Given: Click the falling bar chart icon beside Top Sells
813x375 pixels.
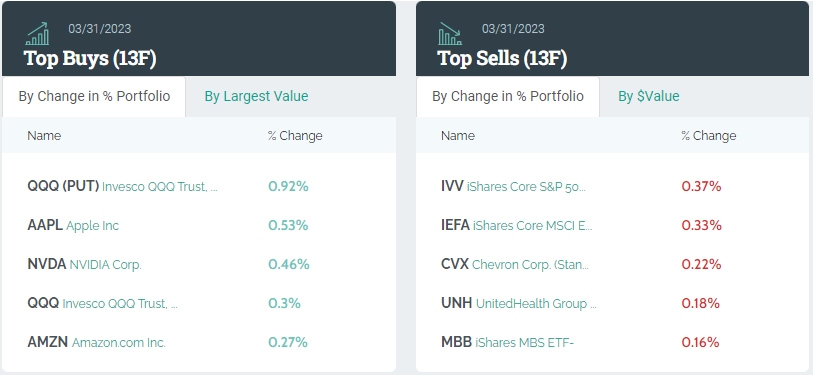Looking at the screenshot, I should pyautogui.click(x=450, y=34).
